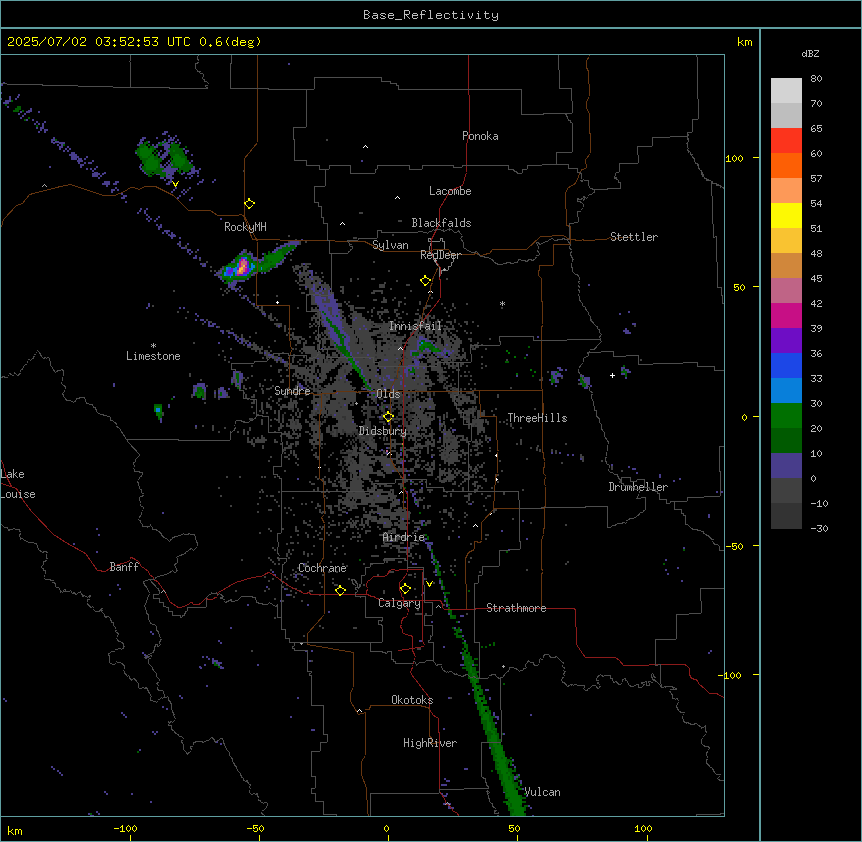Image resolution: width=862 pixels, height=842 pixels.
Task: Select the magenta 42-39 dBZ legend swatch
Action: (786, 315)
